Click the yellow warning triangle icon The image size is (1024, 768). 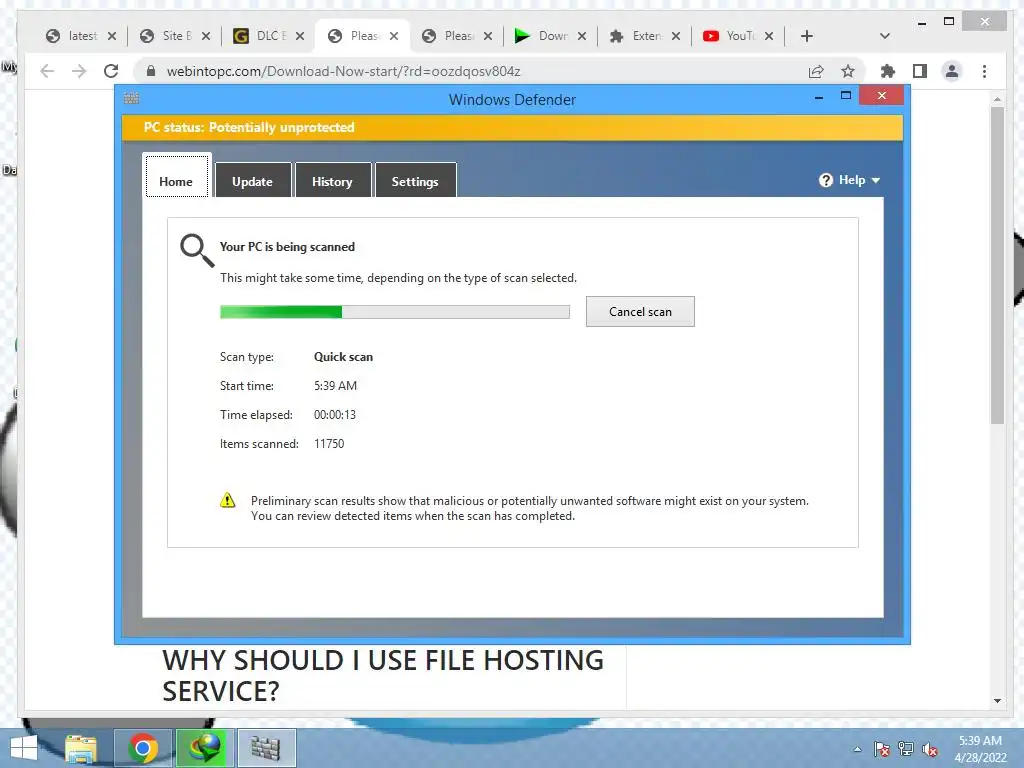click(227, 500)
